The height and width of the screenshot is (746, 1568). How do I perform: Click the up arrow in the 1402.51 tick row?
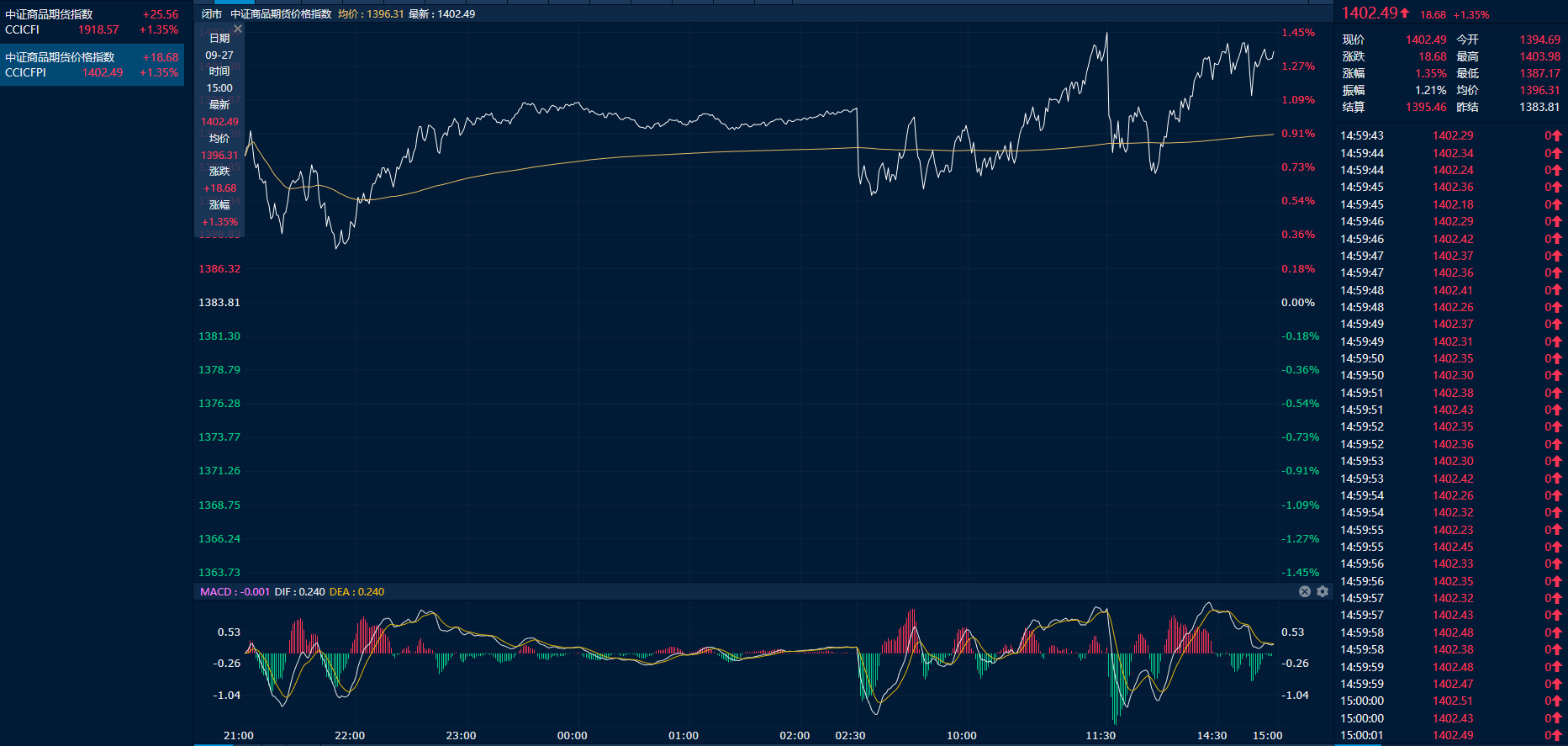coord(1555,701)
